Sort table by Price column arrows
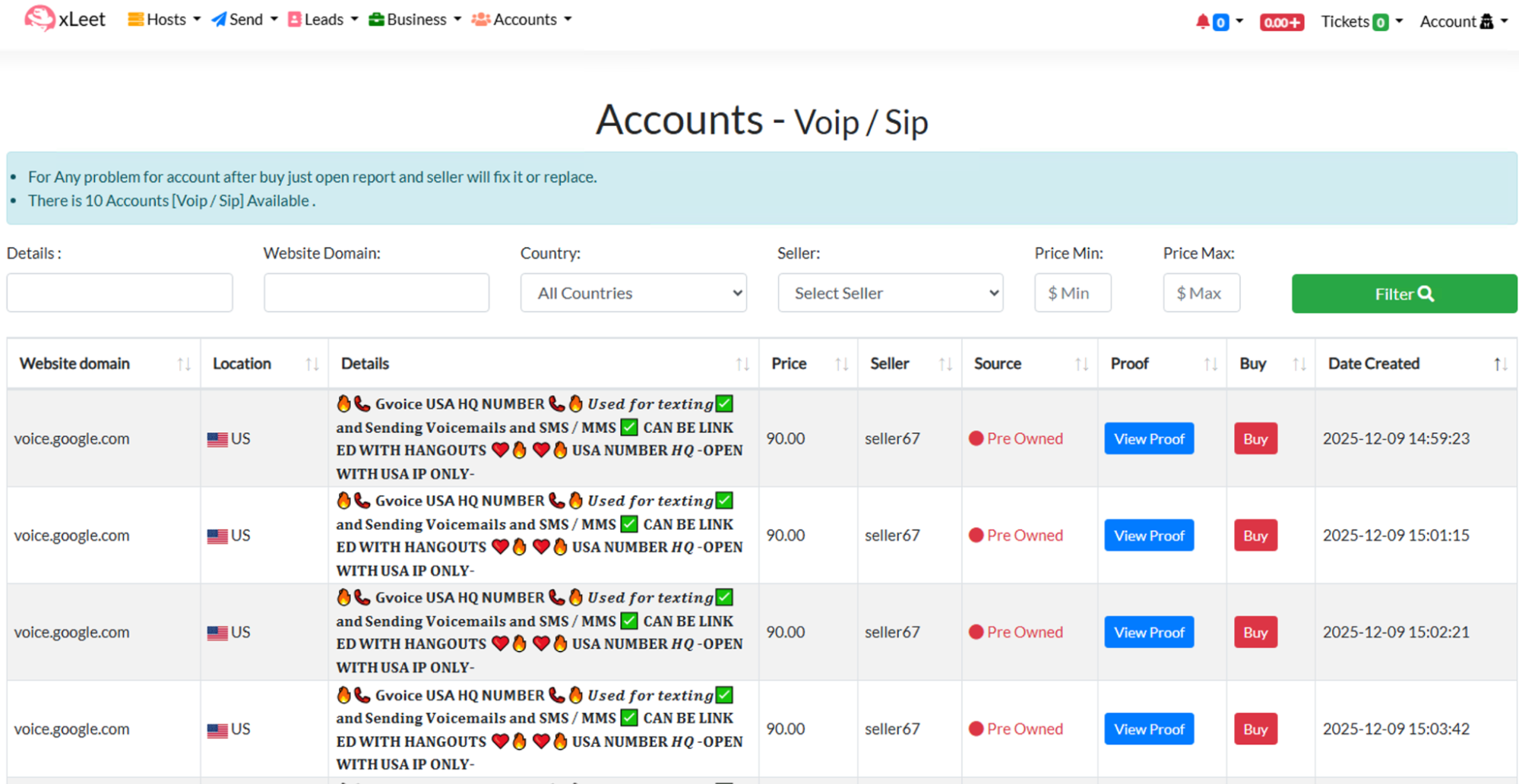1519x784 pixels. (x=841, y=364)
